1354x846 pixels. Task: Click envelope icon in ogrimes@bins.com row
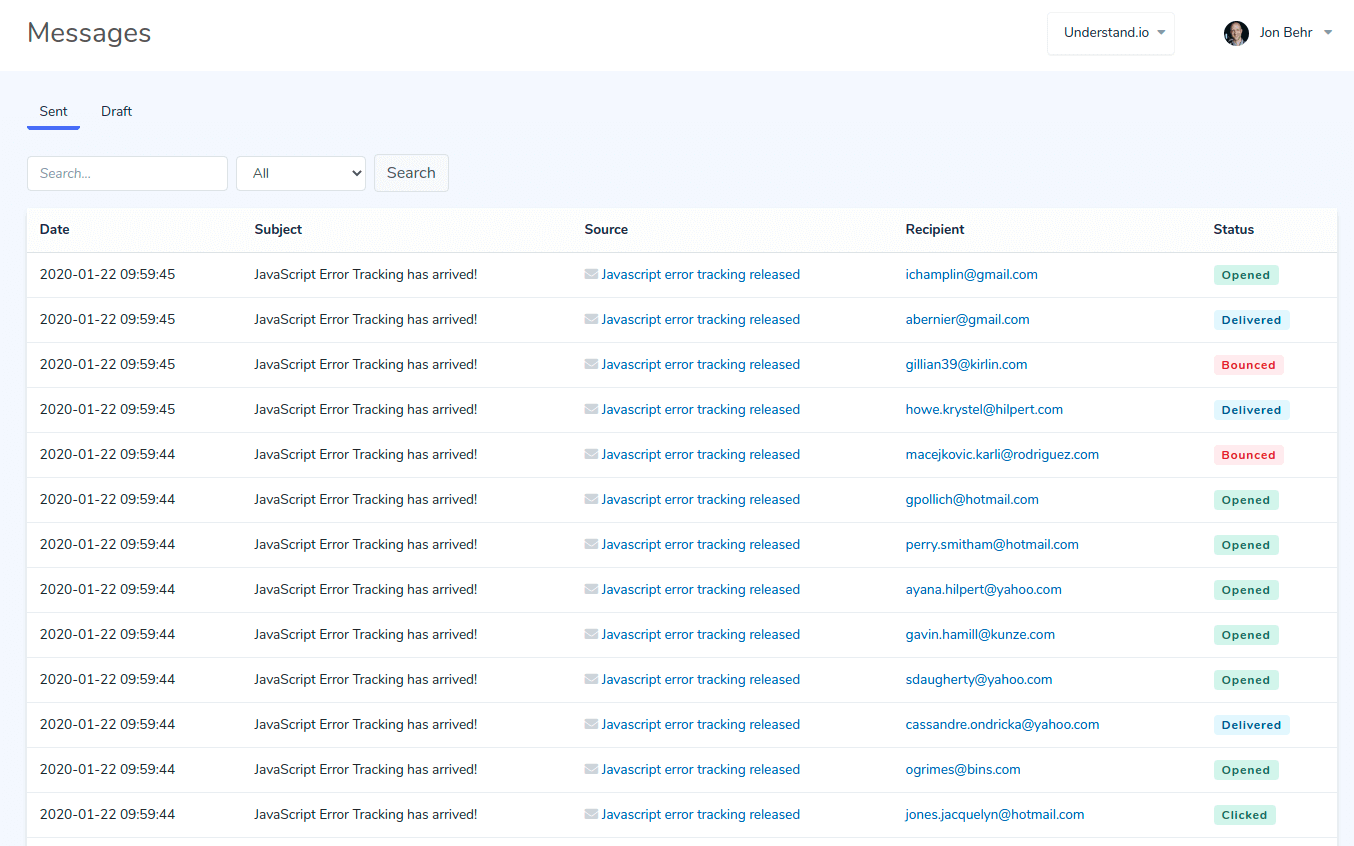click(x=591, y=770)
